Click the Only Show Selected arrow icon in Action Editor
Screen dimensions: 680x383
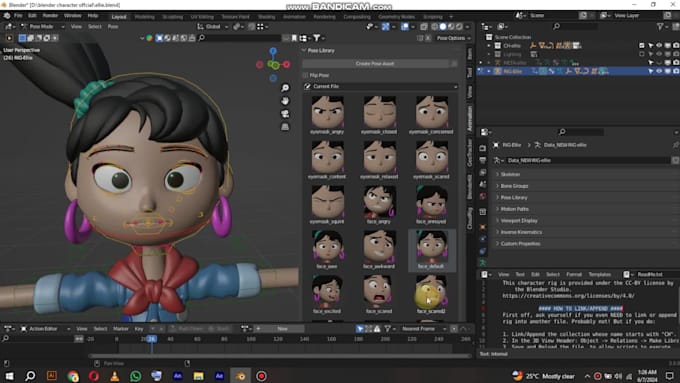click(360, 329)
